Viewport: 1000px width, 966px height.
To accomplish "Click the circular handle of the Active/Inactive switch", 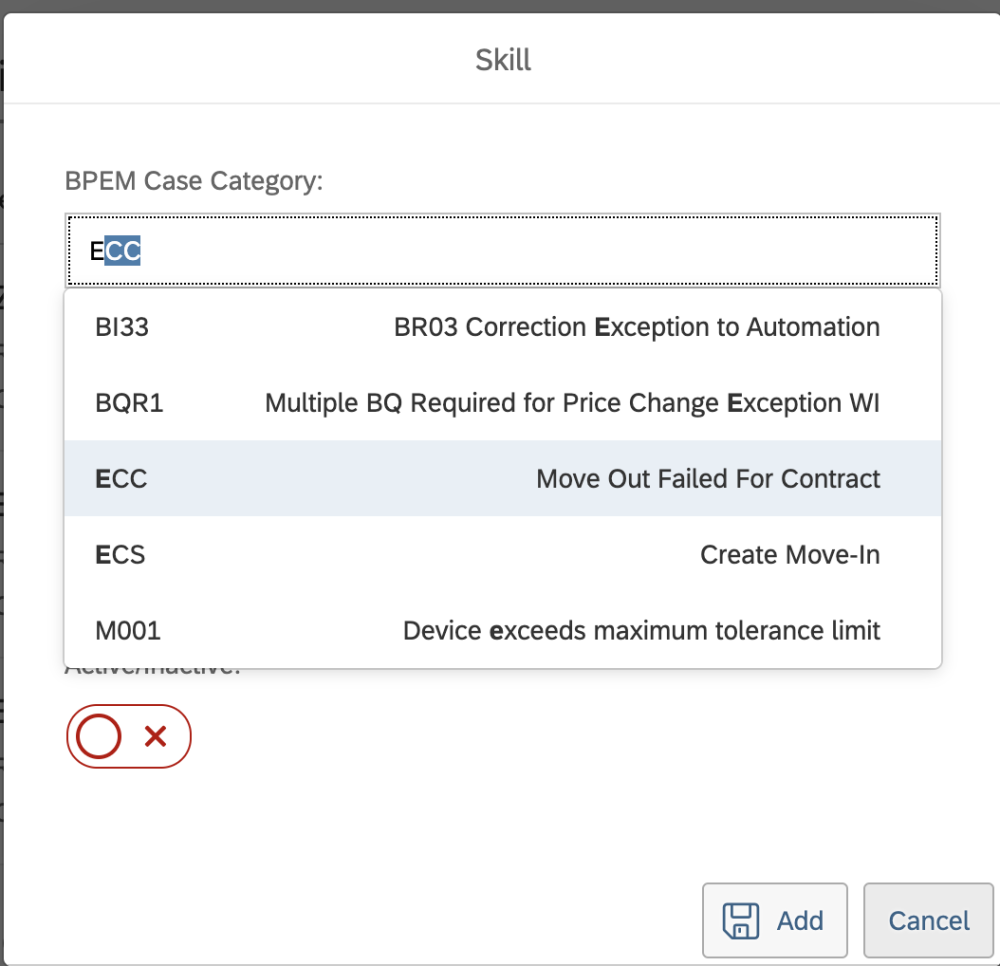I will pyautogui.click(x=99, y=737).
